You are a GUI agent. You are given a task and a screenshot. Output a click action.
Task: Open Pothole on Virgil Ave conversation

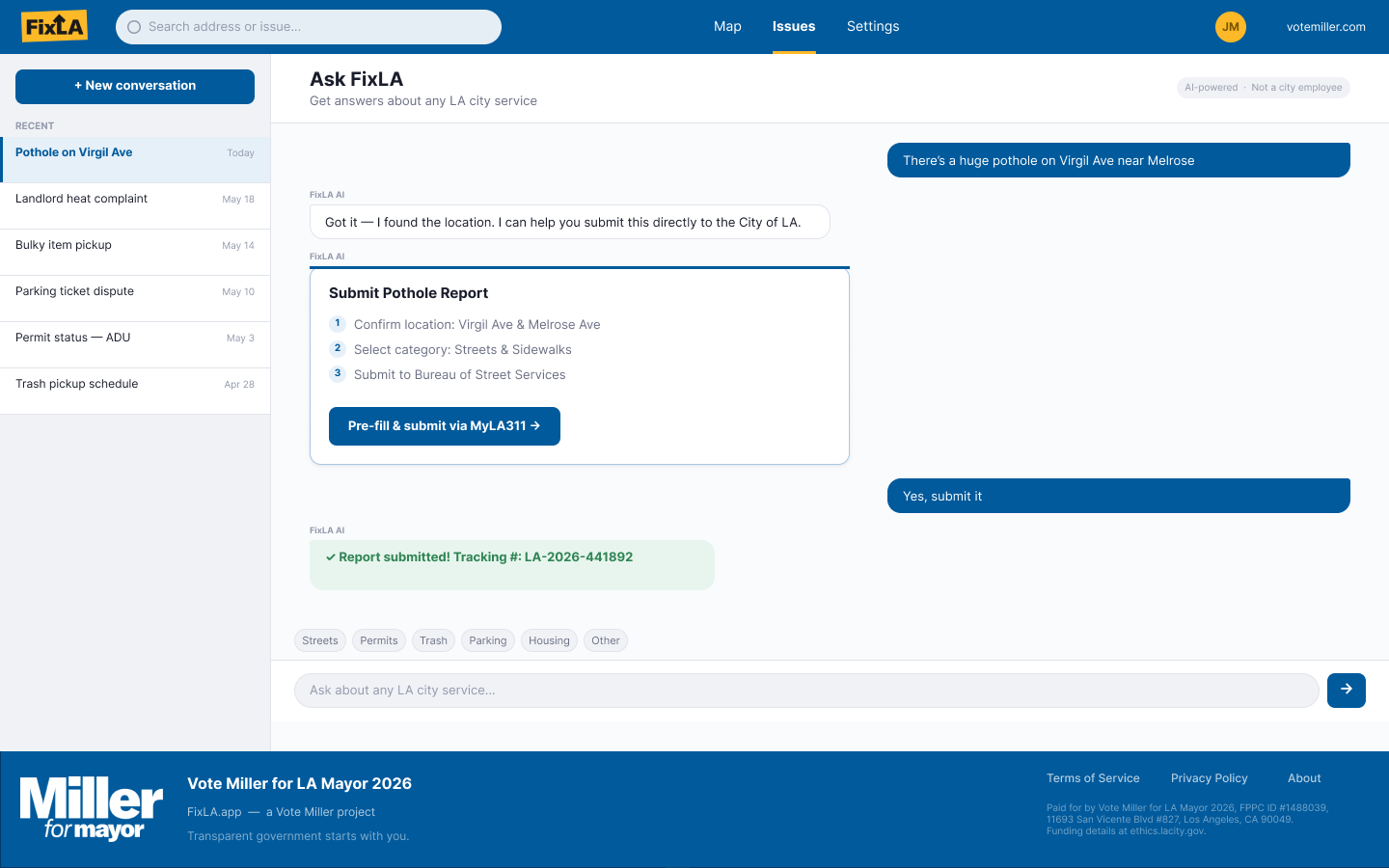point(135,159)
